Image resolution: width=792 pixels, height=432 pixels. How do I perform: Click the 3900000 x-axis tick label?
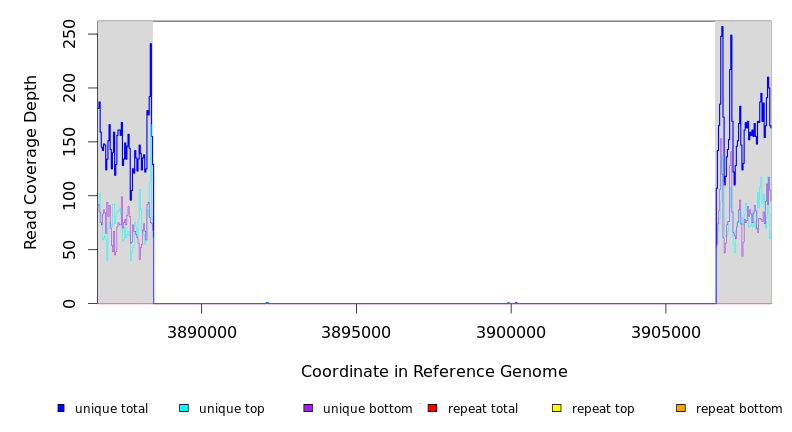(x=511, y=331)
